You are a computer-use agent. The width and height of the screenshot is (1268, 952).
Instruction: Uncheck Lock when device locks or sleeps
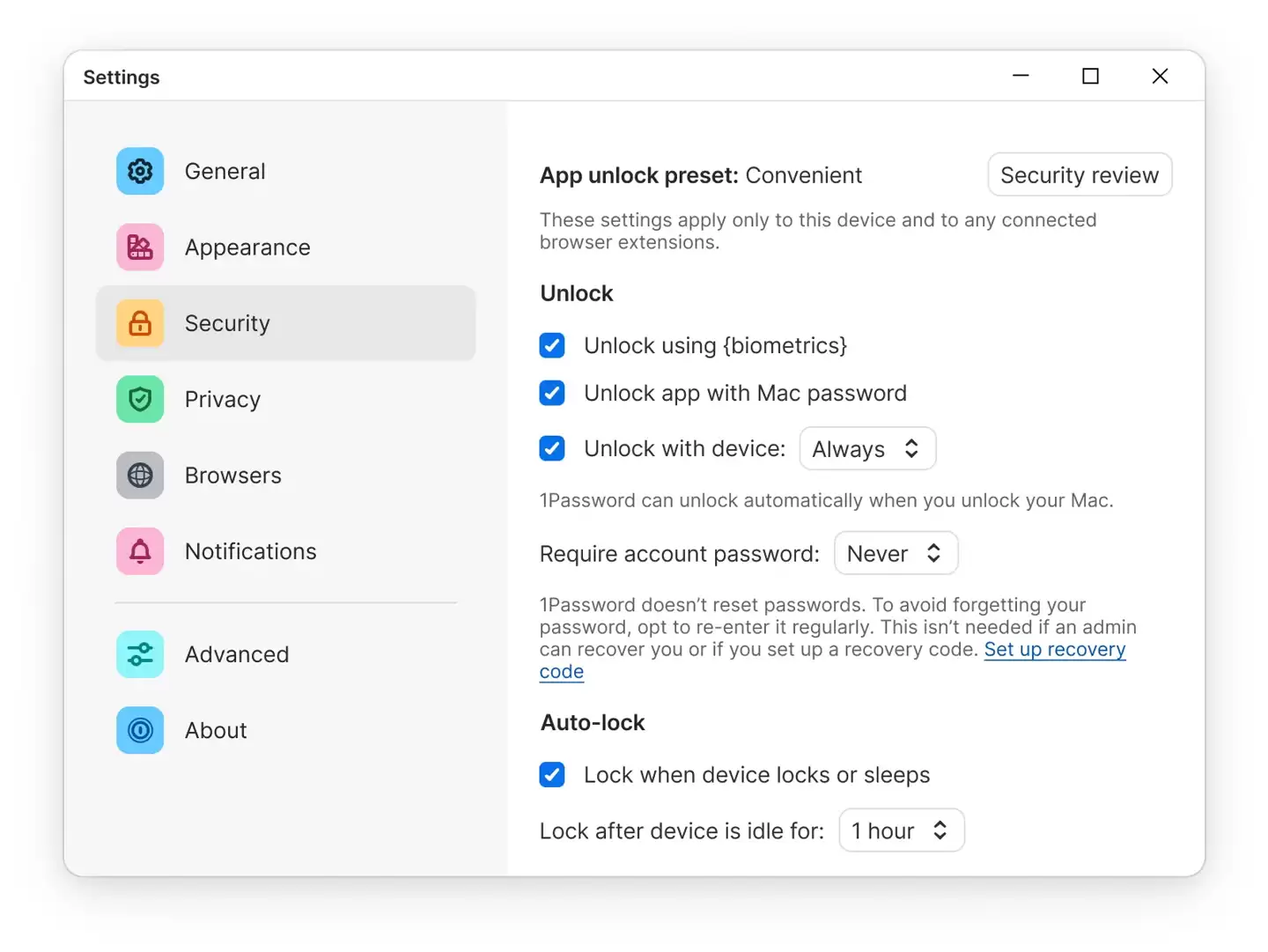click(x=552, y=775)
